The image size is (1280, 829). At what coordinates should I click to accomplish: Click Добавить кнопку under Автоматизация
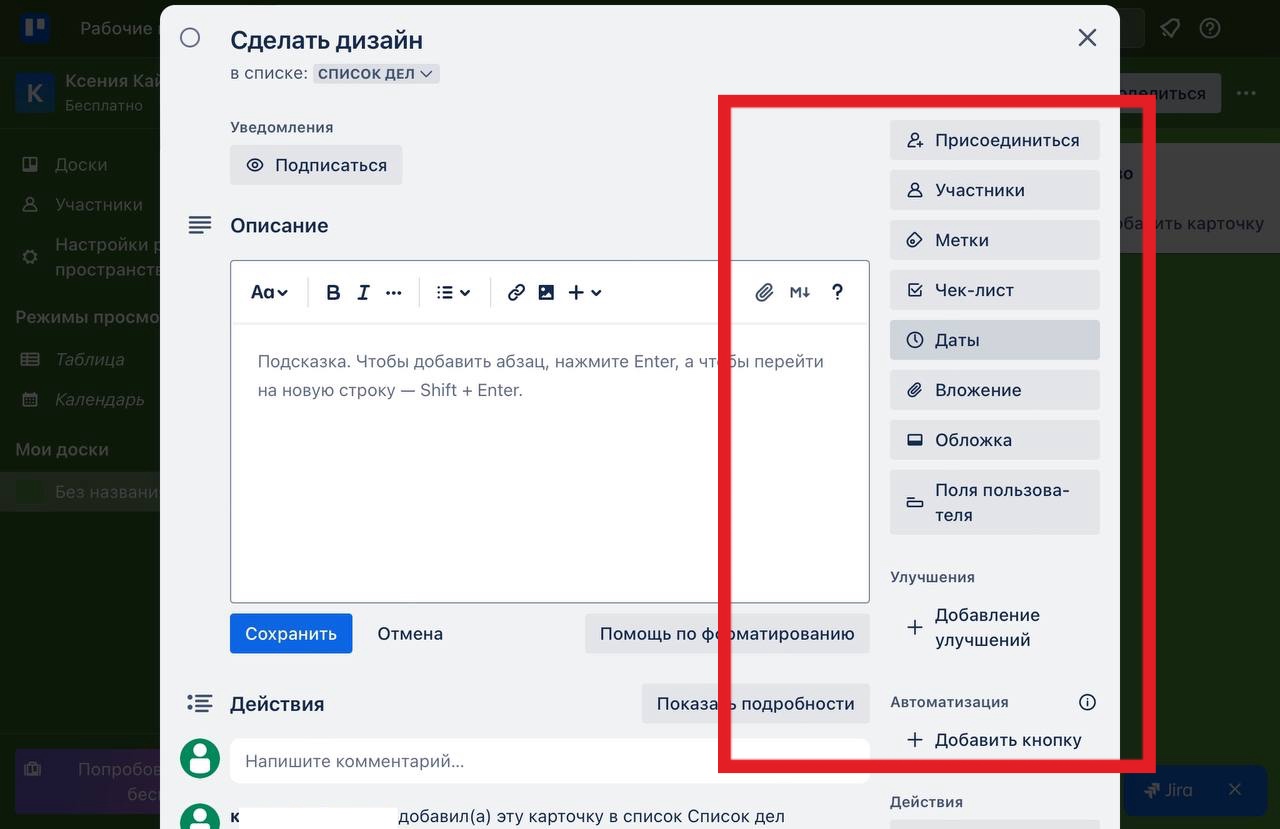995,740
